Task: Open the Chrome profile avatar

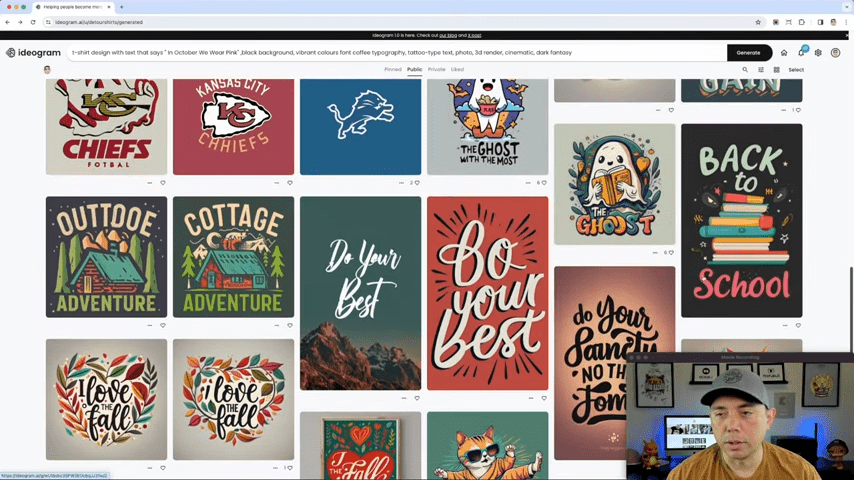Action: point(833,22)
